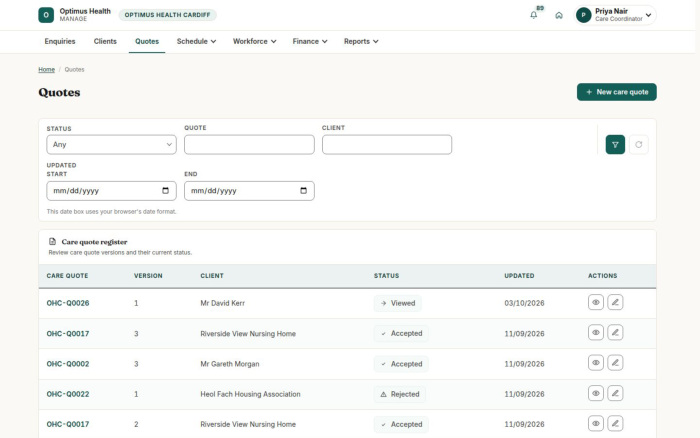Click the Rejected status badge
This screenshot has height=438, width=700.
pos(400,394)
